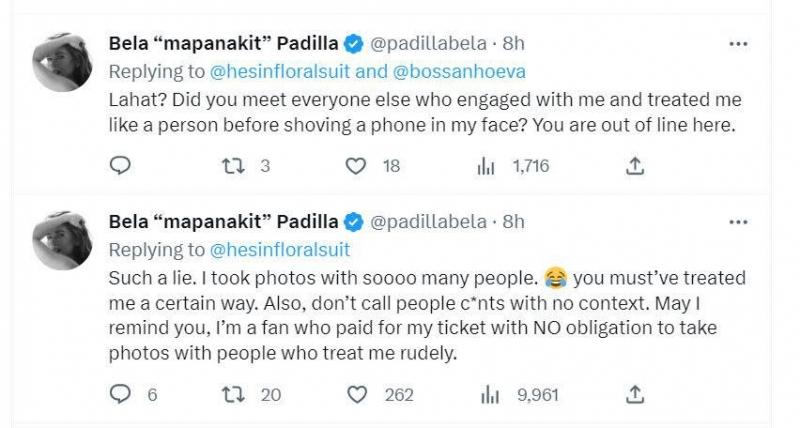View analytics showing 1,716 views
Screen dimensions: 800x428
[x=488, y=167]
